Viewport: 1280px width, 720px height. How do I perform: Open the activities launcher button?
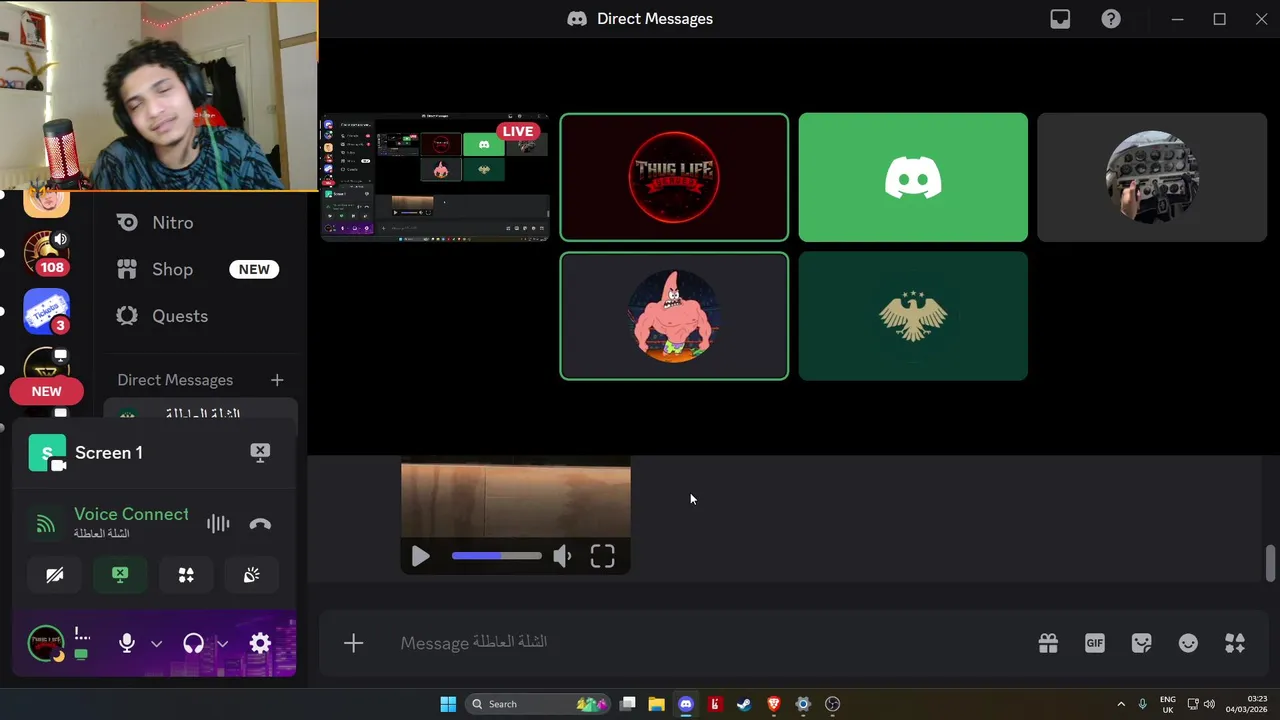186,575
